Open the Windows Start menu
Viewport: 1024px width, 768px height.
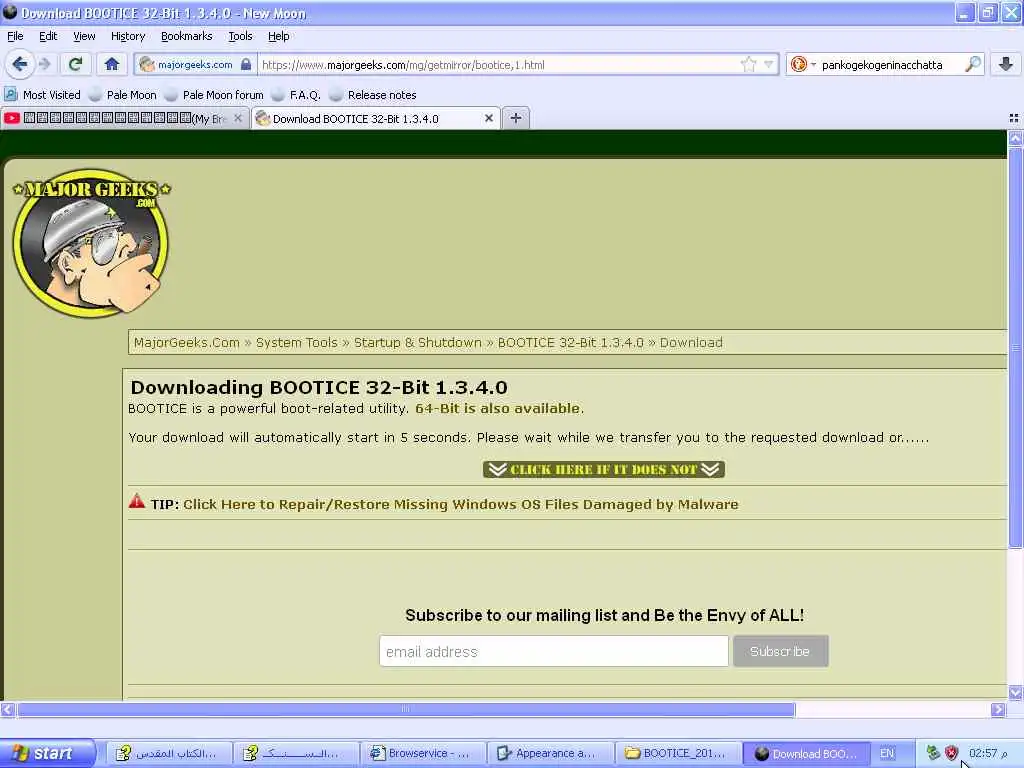[x=46, y=753]
